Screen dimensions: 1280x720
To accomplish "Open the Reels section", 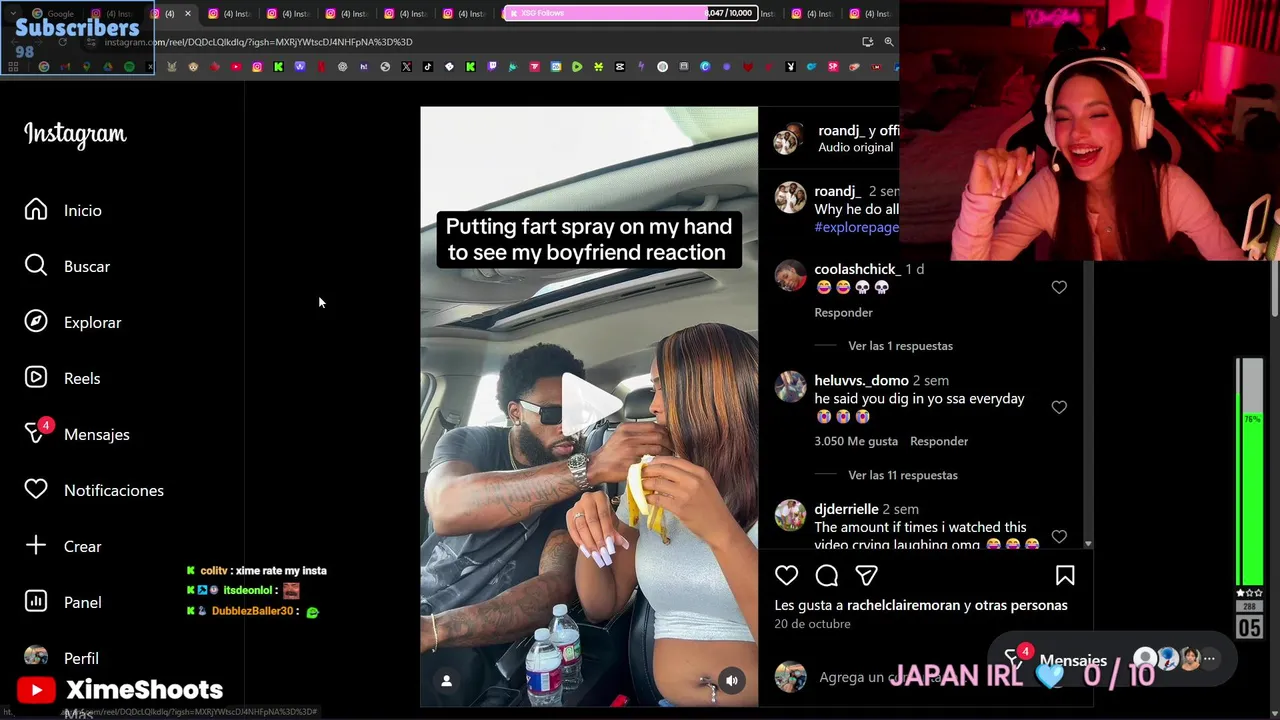I will (62, 378).
